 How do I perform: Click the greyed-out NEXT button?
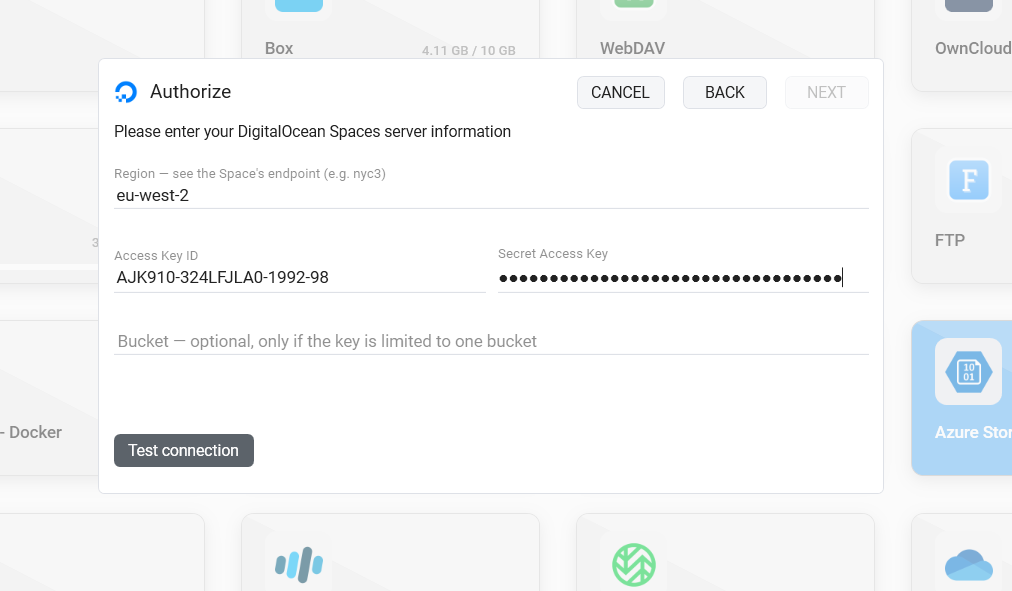click(826, 92)
